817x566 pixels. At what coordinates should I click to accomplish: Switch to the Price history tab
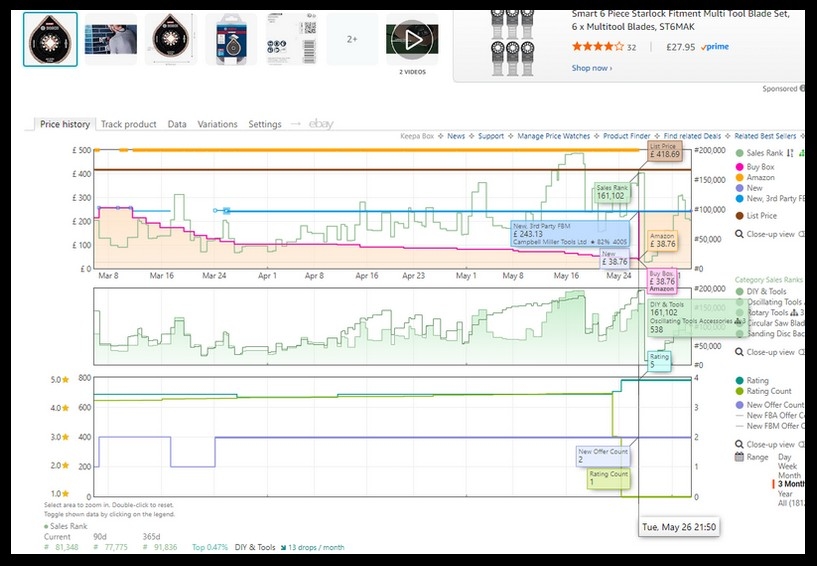point(65,124)
